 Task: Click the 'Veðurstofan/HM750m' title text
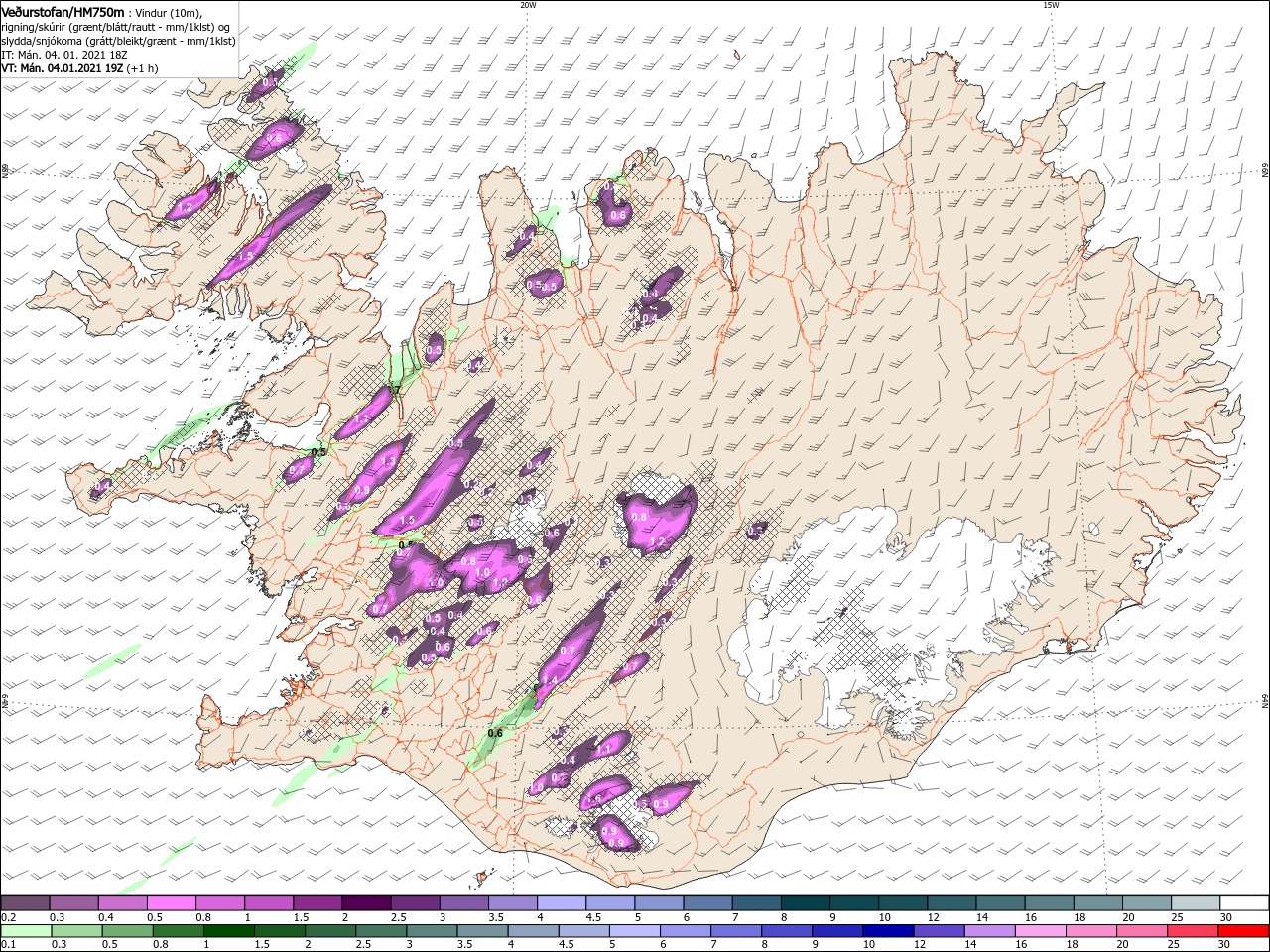click(x=63, y=12)
